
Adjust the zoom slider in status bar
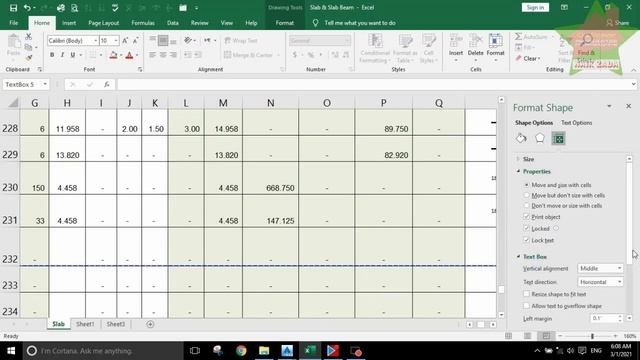point(592,336)
